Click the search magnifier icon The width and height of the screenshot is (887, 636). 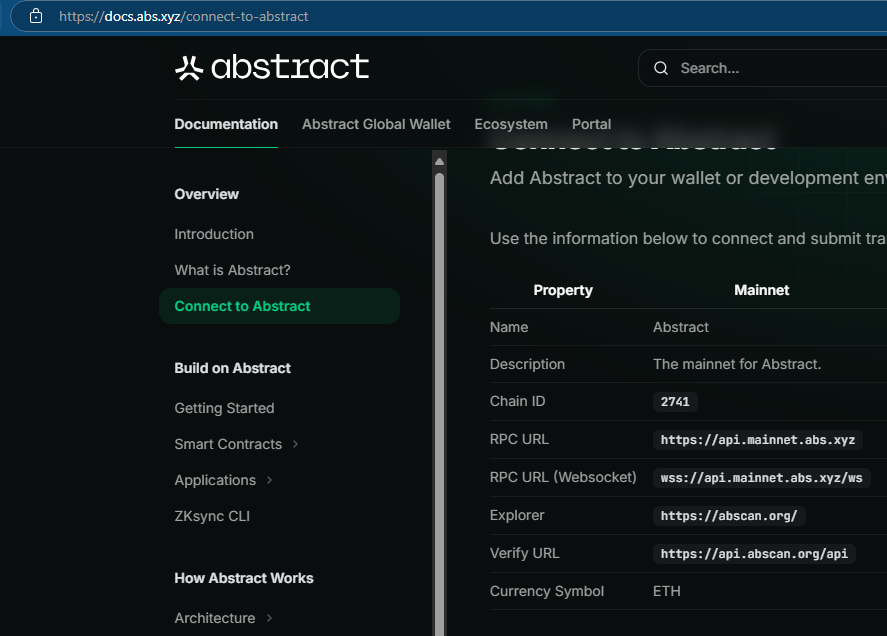point(661,68)
